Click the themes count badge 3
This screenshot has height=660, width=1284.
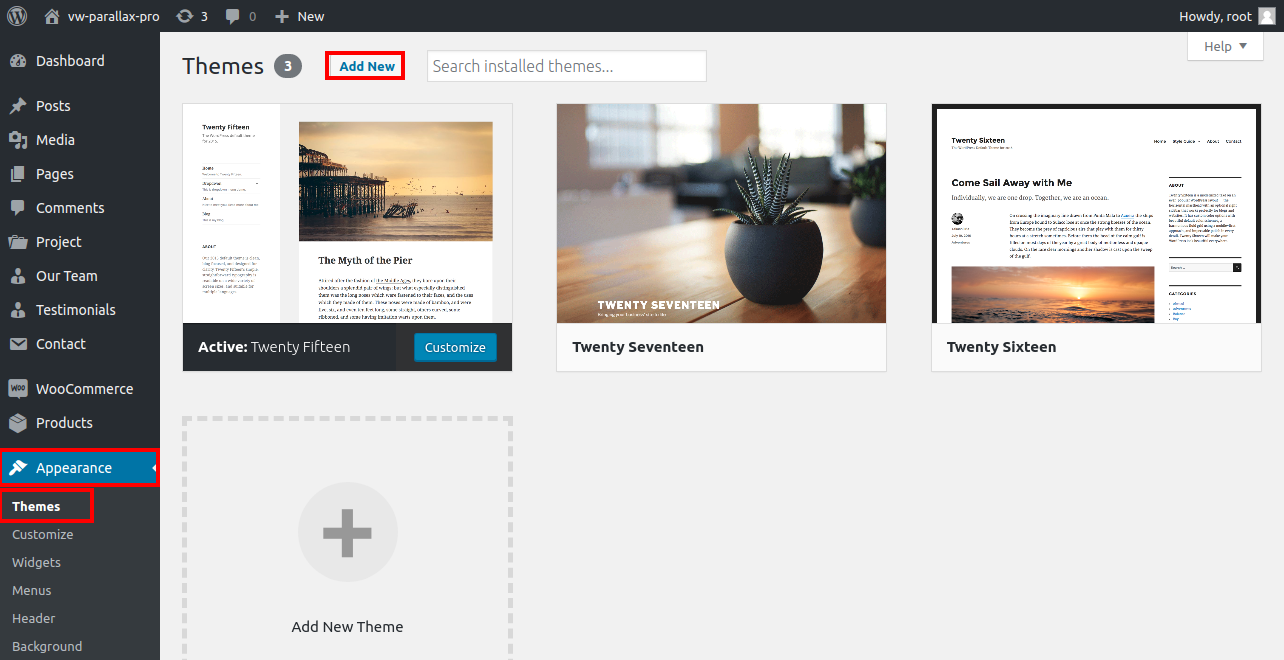pos(288,66)
